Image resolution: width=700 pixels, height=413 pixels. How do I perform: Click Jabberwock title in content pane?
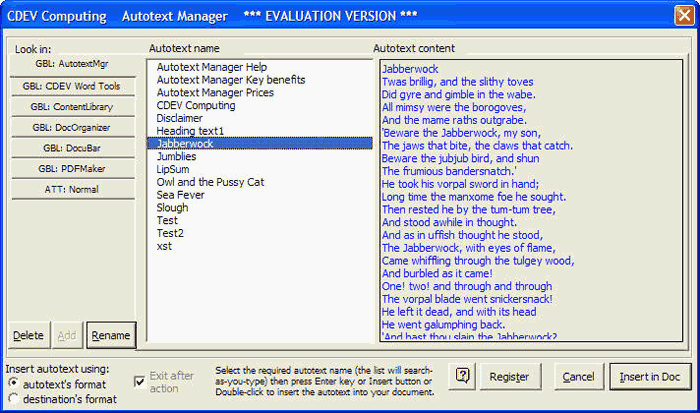pyautogui.click(x=410, y=69)
